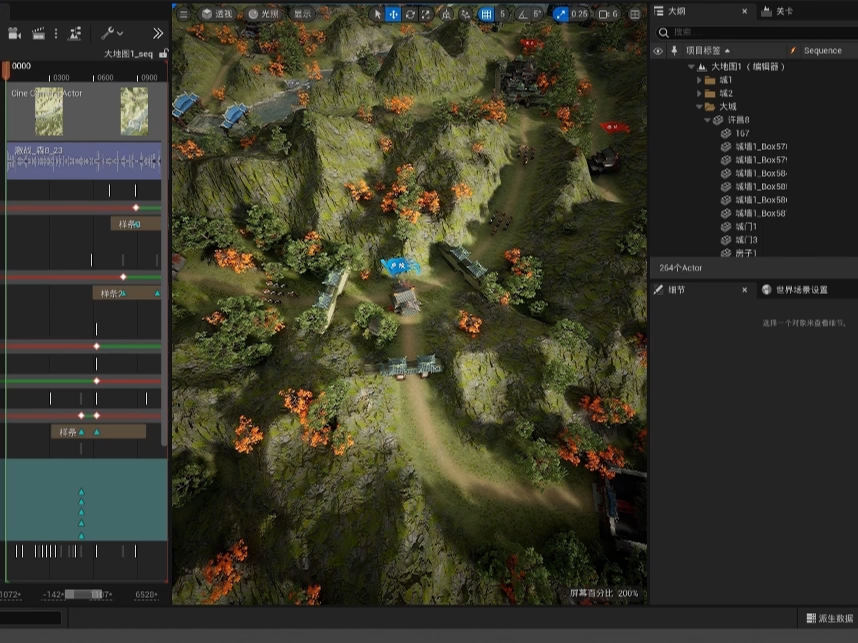Viewport: 858px width, 643px height.
Task: Click the lightning icon in outliner header
Action: [793, 49]
